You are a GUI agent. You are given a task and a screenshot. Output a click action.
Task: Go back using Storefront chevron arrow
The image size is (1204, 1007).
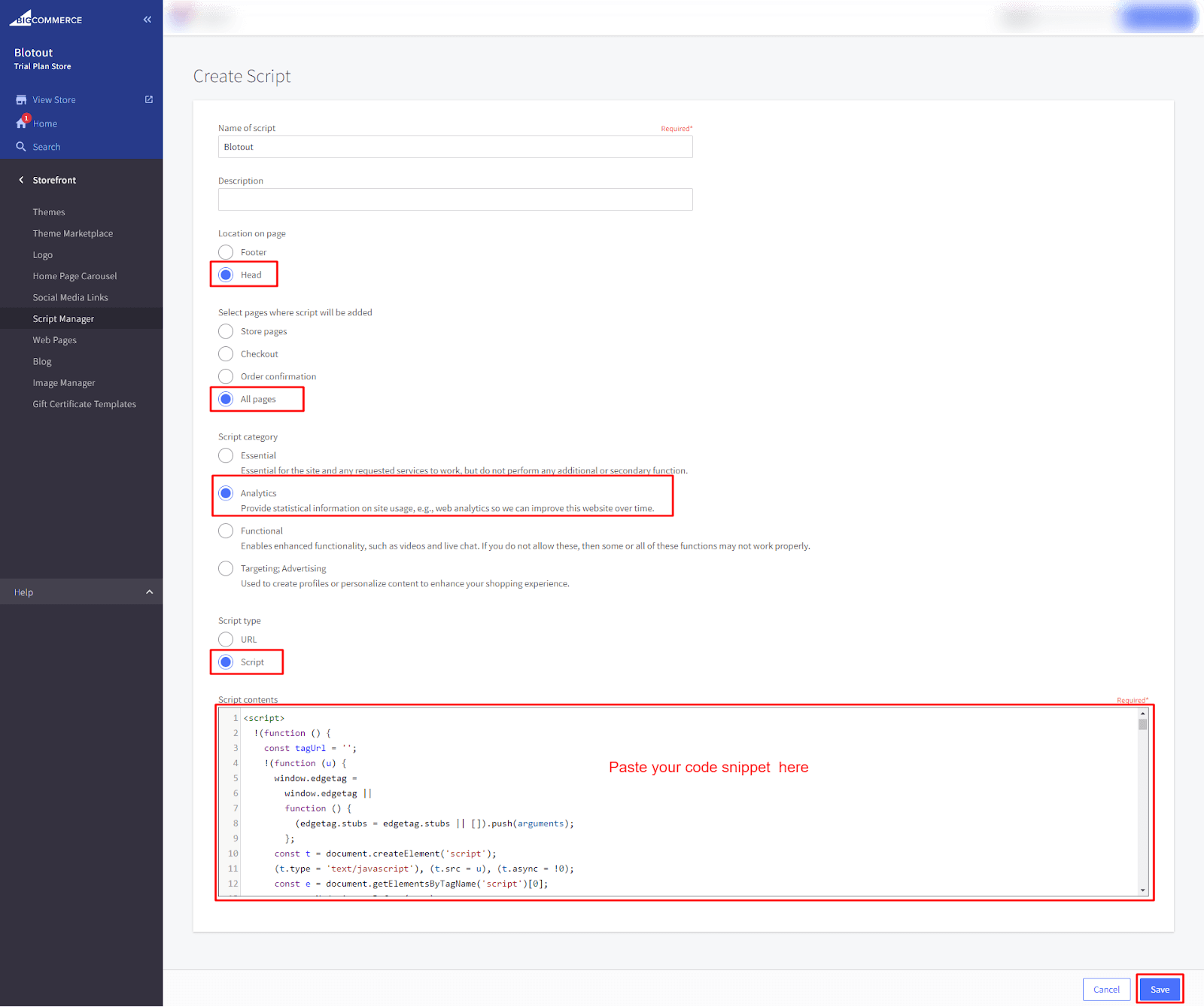(x=21, y=180)
